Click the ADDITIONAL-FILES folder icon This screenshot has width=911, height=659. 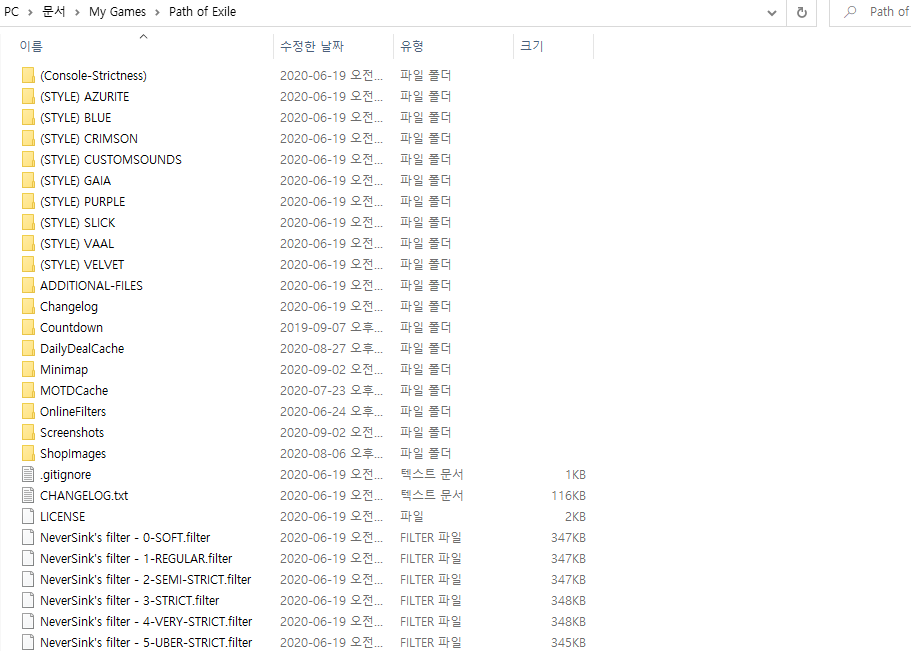28,285
